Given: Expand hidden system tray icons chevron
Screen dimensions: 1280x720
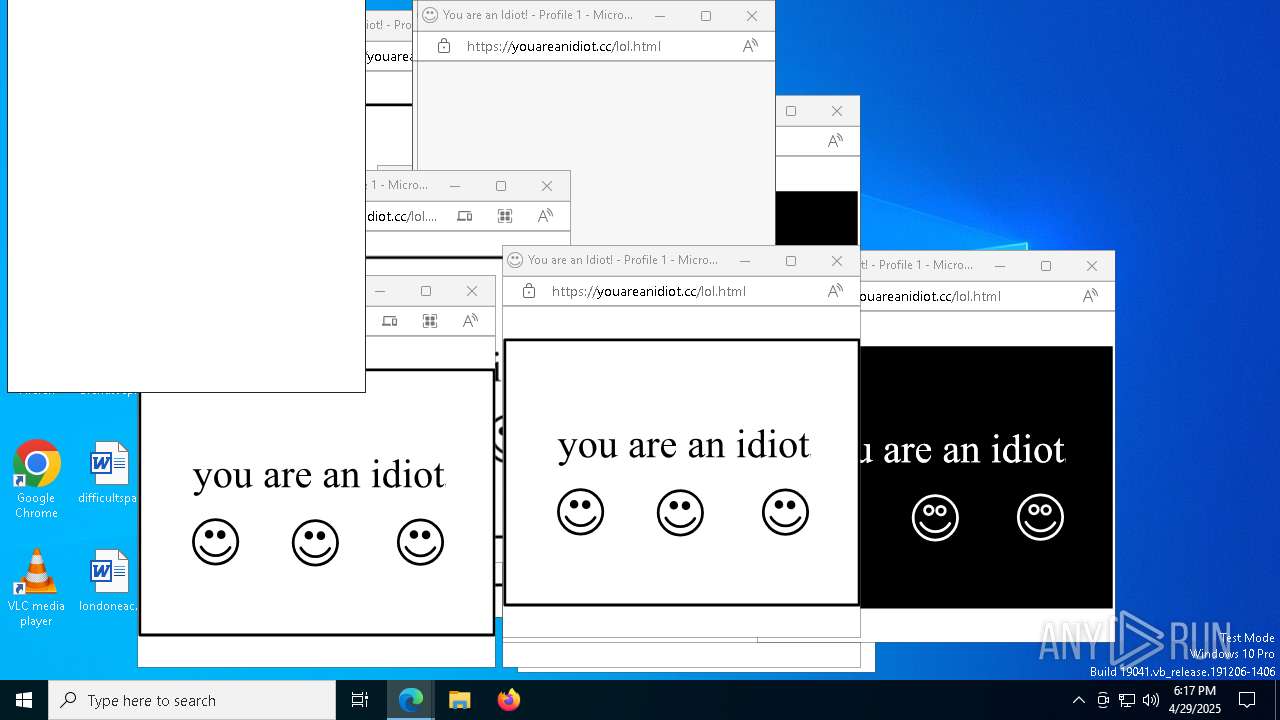Looking at the screenshot, I should pyautogui.click(x=1078, y=700).
